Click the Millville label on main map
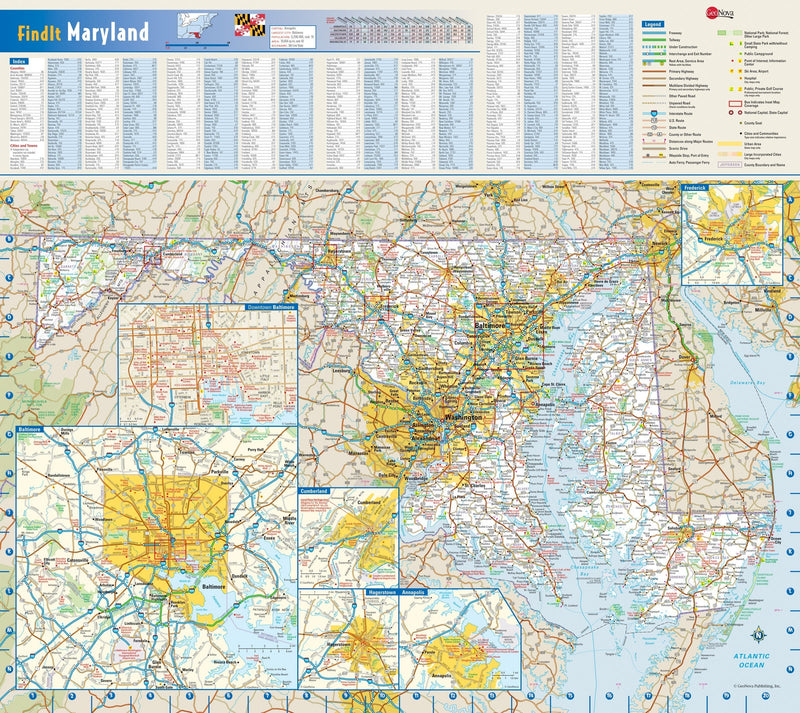The width and height of the screenshot is (800, 713). pyautogui.click(x=763, y=310)
